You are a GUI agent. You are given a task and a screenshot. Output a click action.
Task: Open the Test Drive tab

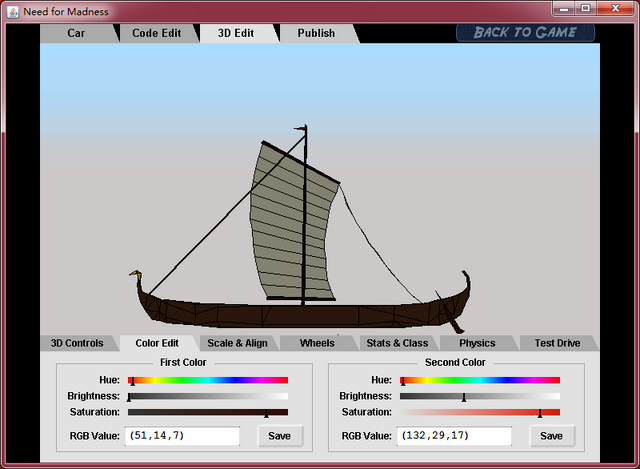coord(558,343)
